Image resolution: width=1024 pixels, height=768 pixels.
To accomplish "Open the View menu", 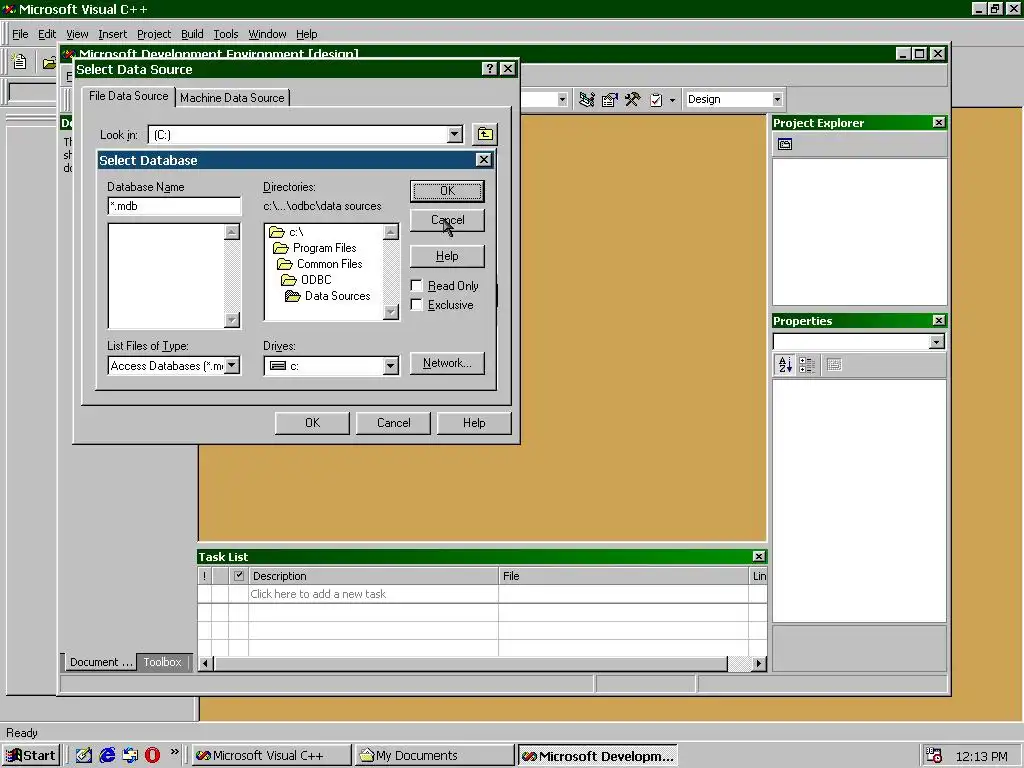I will (x=77, y=34).
